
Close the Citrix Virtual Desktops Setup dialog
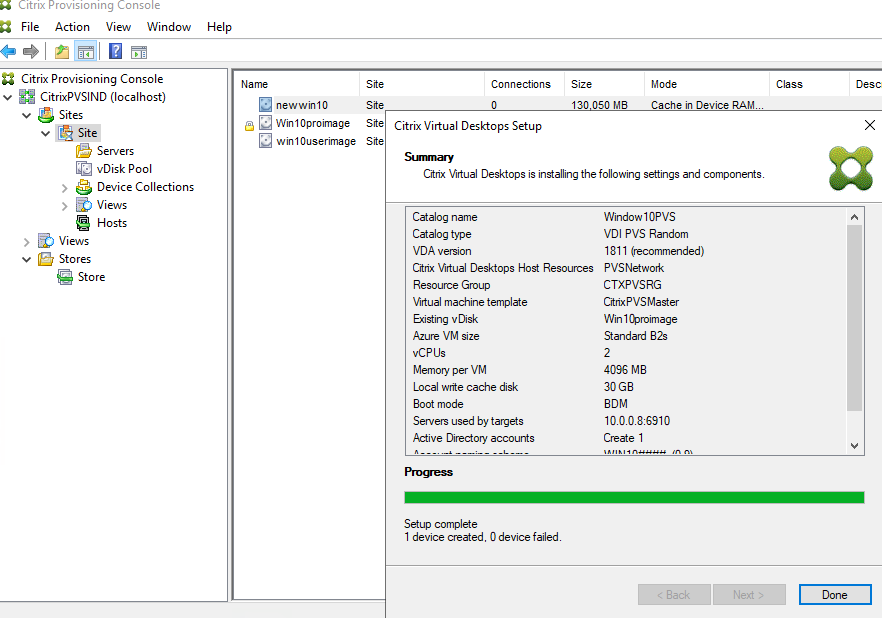[x=870, y=125]
